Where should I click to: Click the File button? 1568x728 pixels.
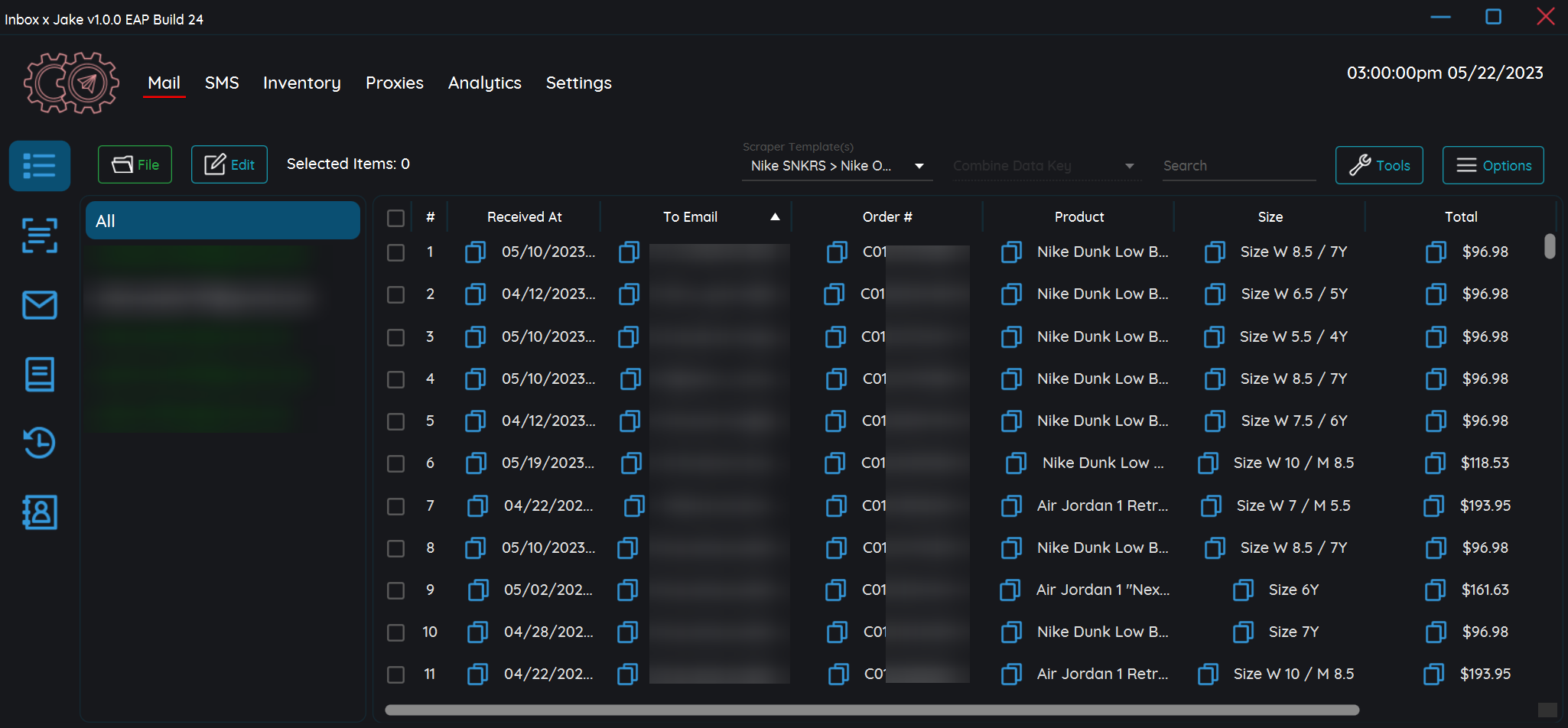pyautogui.click(x=135, y=164)
